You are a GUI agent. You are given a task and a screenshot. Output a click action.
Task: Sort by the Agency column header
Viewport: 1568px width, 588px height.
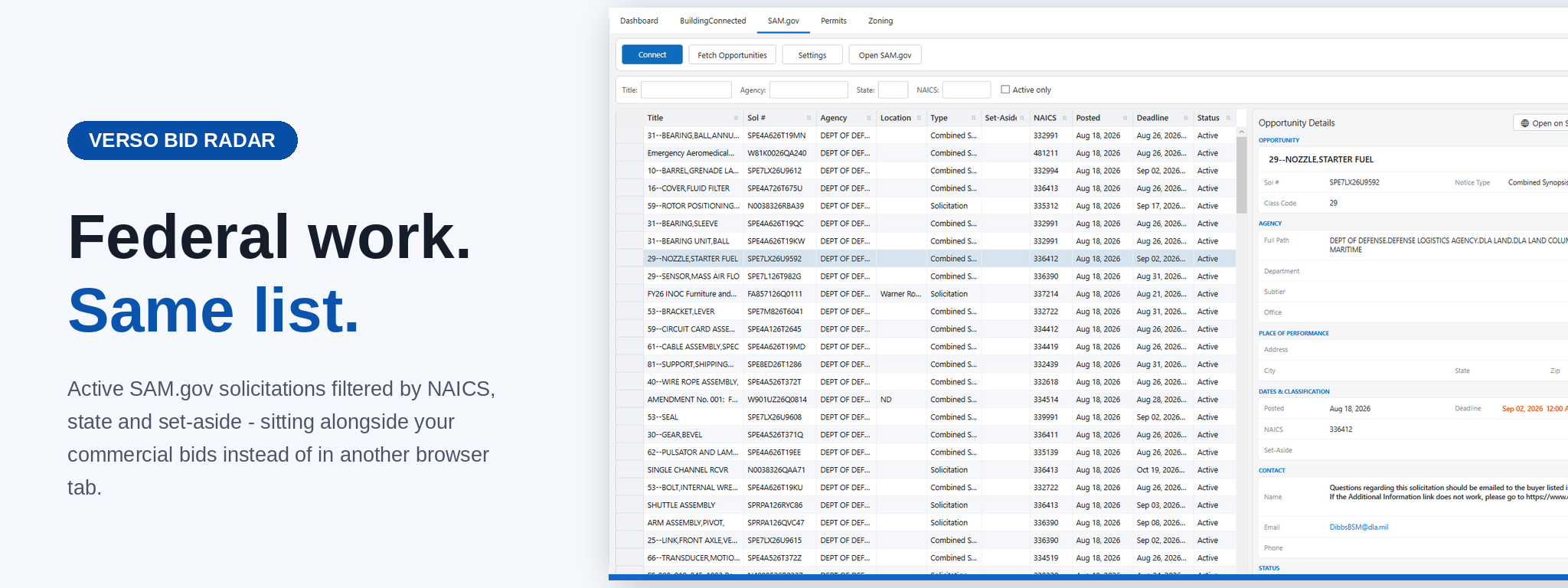[x=834, y=118]
